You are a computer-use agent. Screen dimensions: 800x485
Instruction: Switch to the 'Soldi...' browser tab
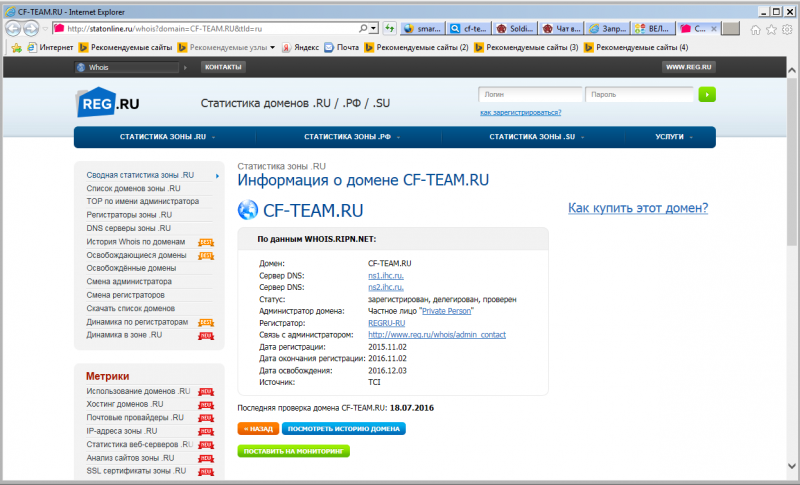pos(514,29)
